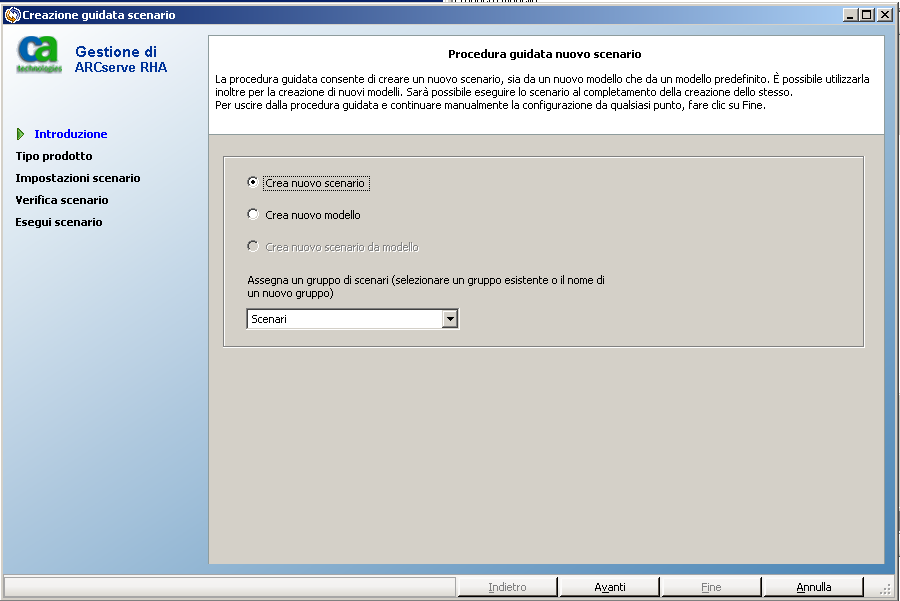Minimize the Creazione guidata scenario window
900x601 pixels.
tap(850, 15)
